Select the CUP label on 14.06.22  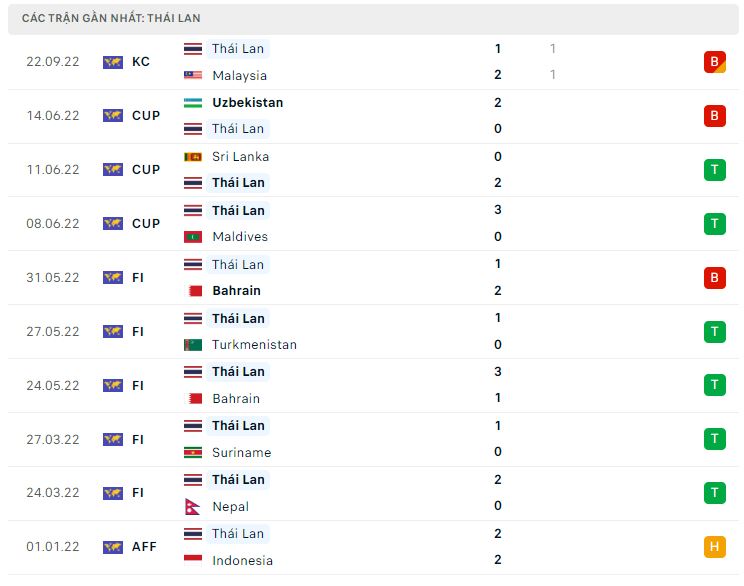click(146, 116)
